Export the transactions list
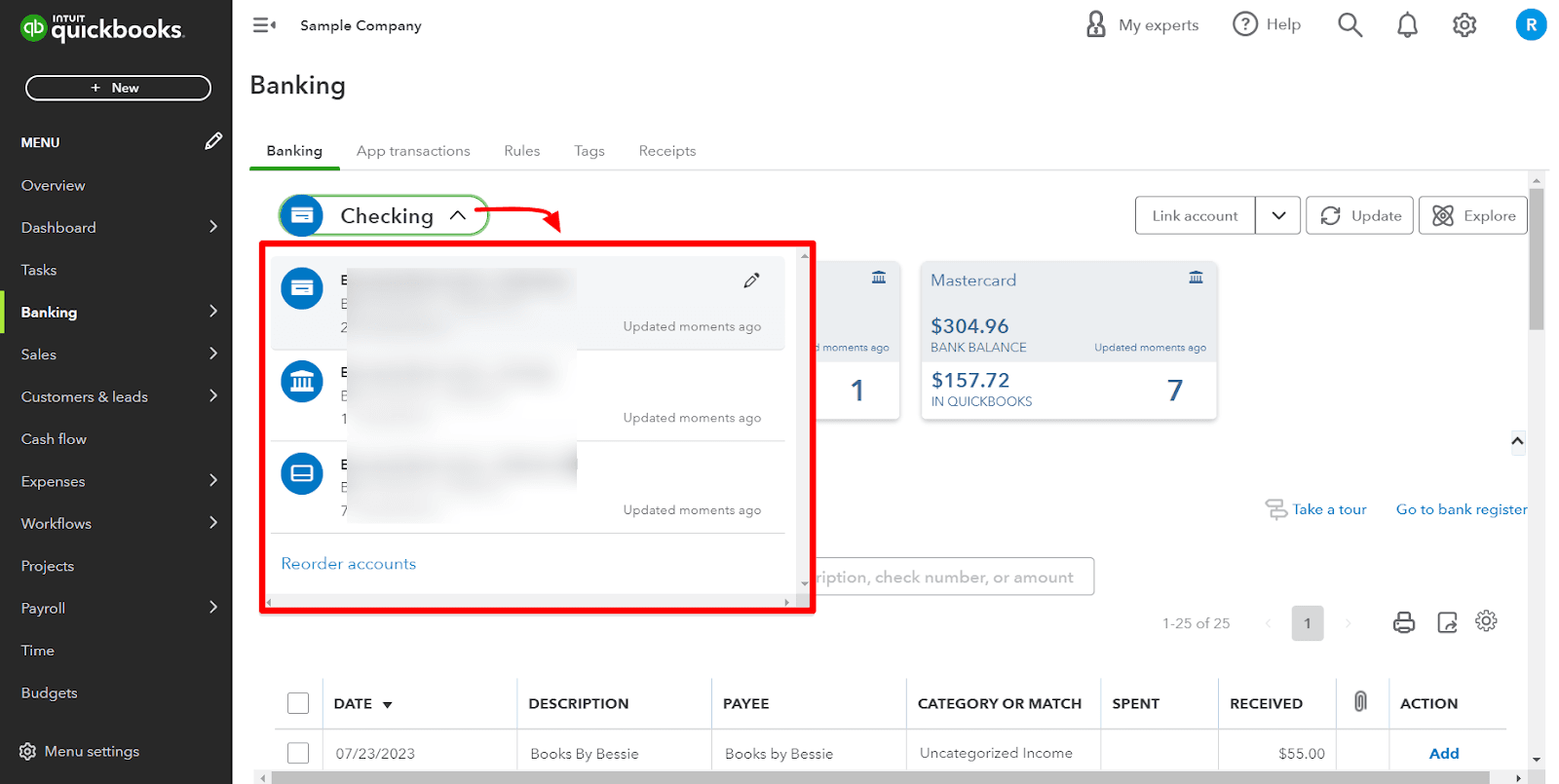This screenshot has height=784, width=1559. tap(1447, 622)
